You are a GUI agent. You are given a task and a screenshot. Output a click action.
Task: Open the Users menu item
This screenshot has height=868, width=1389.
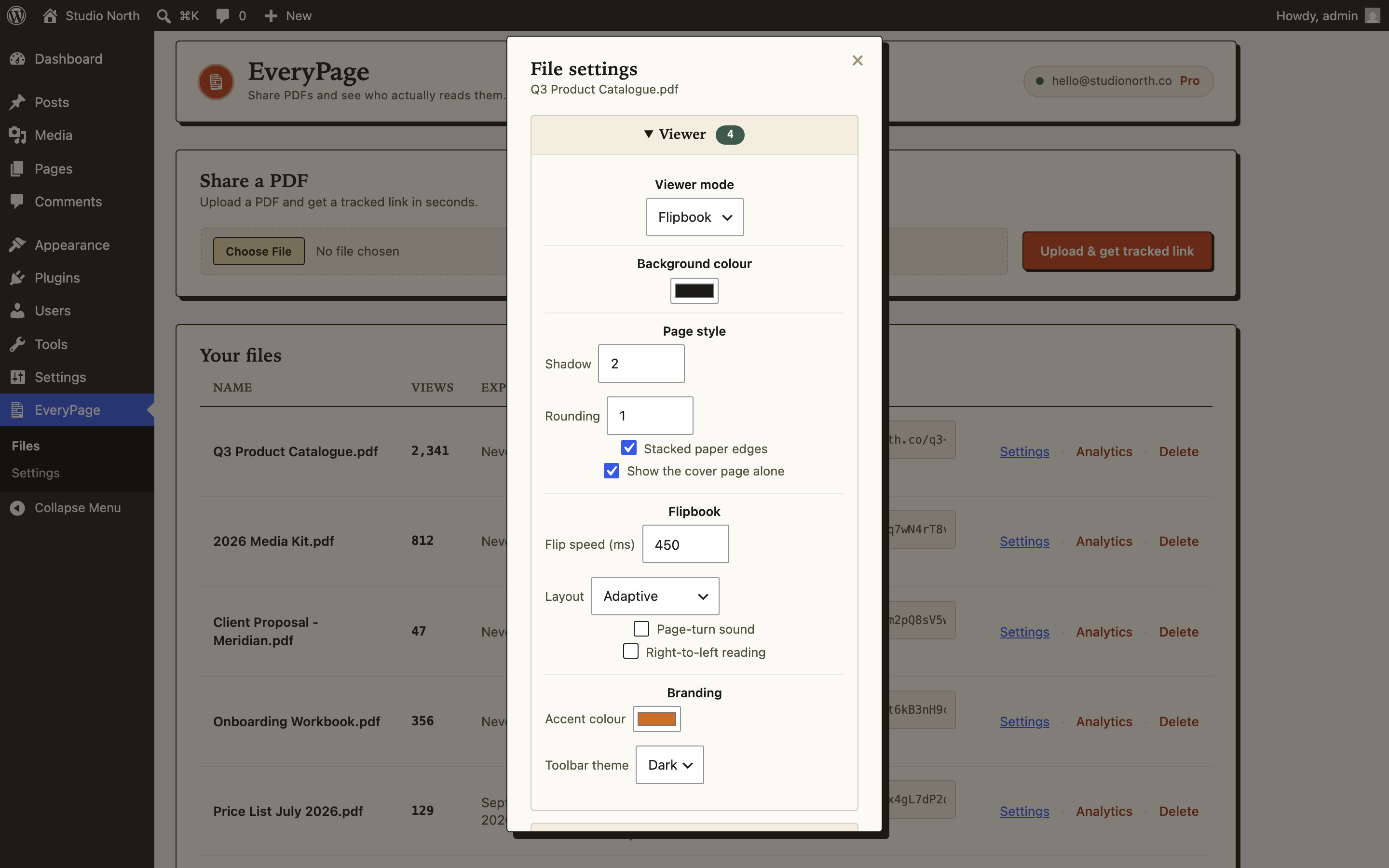tap(77, 311)
